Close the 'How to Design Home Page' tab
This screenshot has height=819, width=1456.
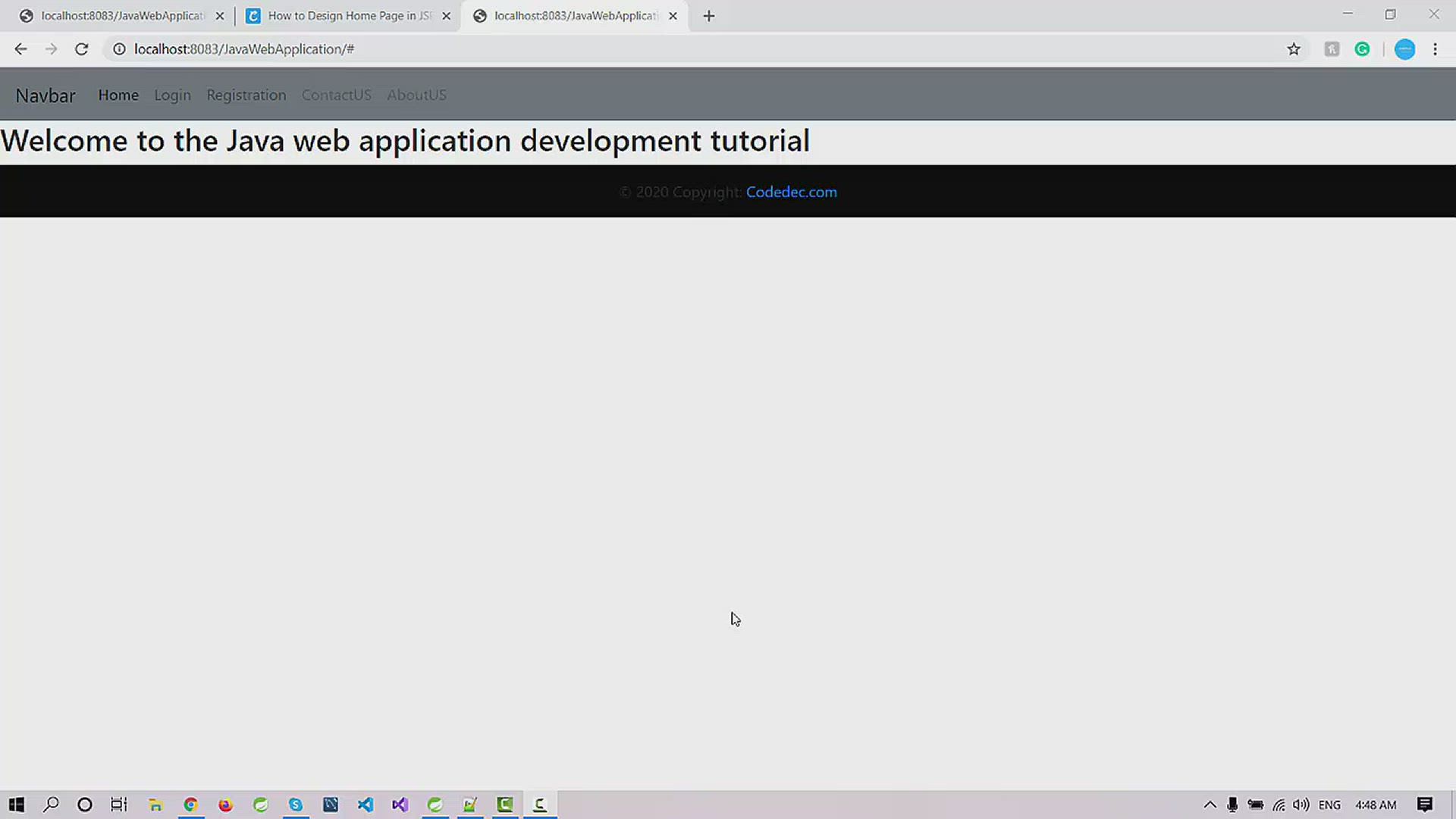(x=446, y=16)
